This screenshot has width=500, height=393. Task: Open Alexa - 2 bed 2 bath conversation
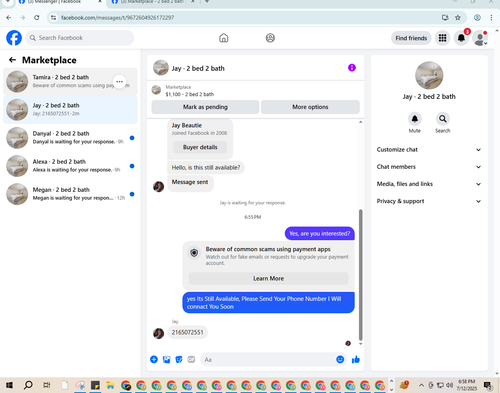coord(70,166)
